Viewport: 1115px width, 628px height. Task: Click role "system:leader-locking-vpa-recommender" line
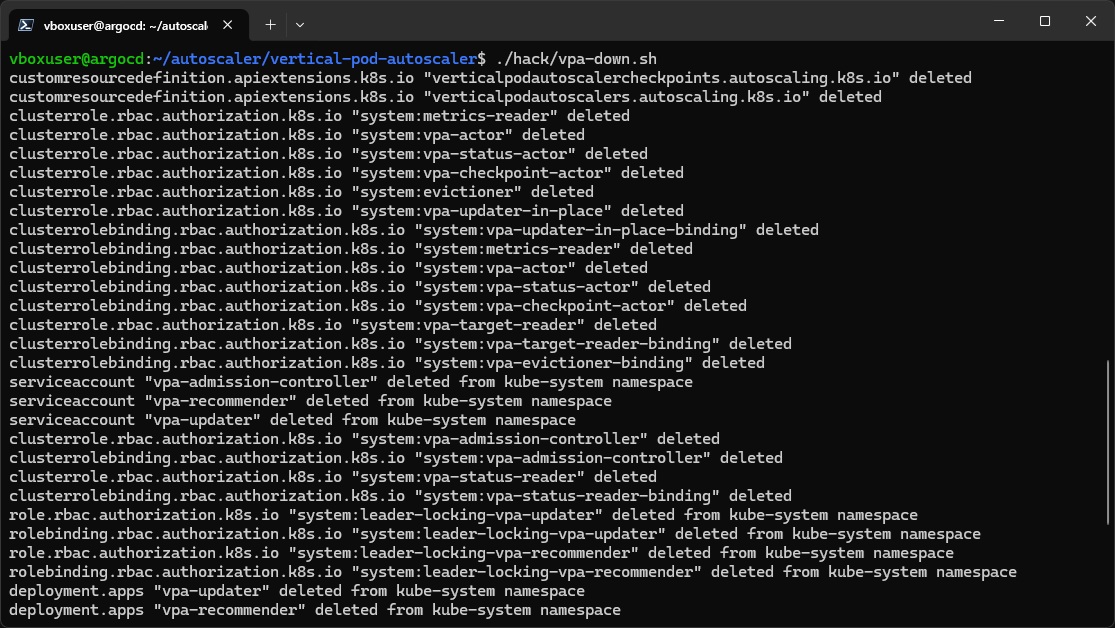point(481,553)
